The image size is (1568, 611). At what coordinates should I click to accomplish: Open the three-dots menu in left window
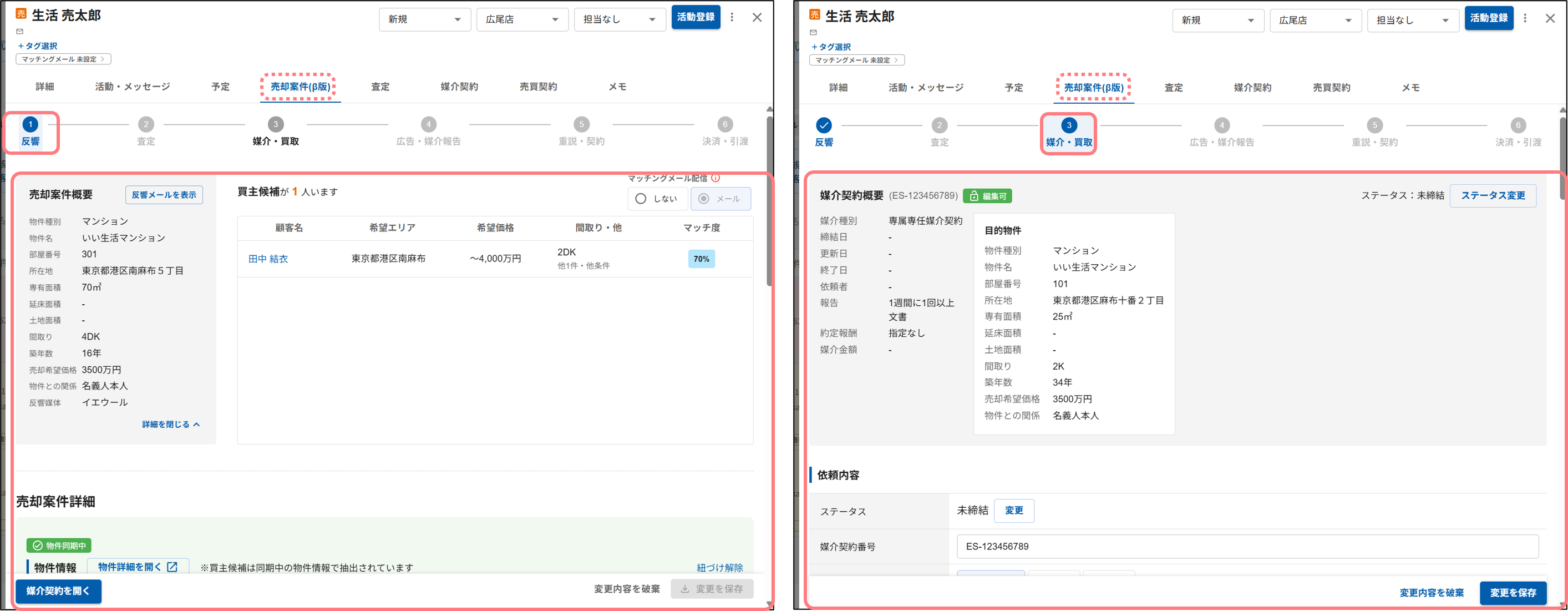tap(732, 17)
